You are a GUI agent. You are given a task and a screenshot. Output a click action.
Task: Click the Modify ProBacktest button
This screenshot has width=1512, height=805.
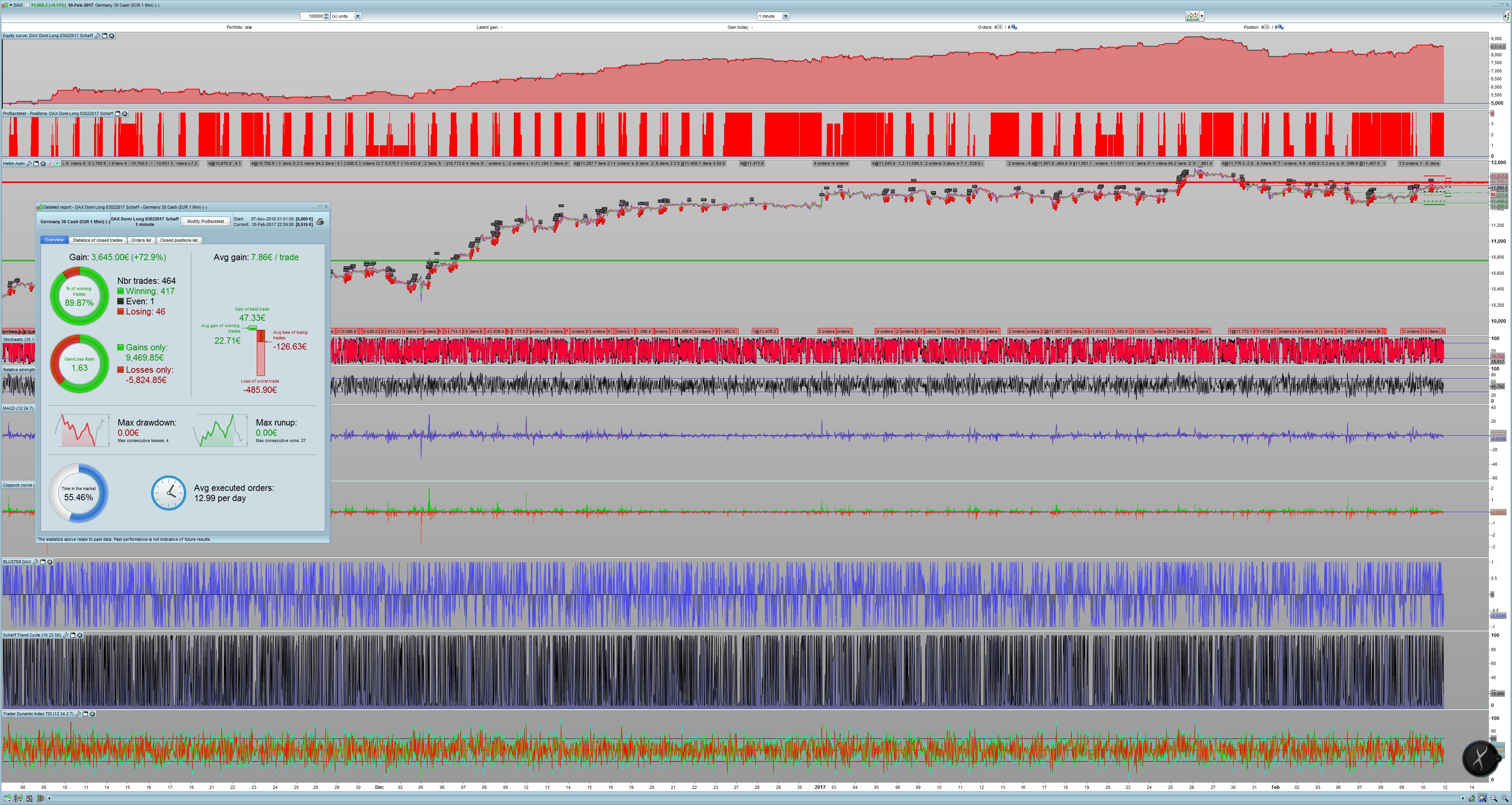pyautogui.click(x=206, y=221)
